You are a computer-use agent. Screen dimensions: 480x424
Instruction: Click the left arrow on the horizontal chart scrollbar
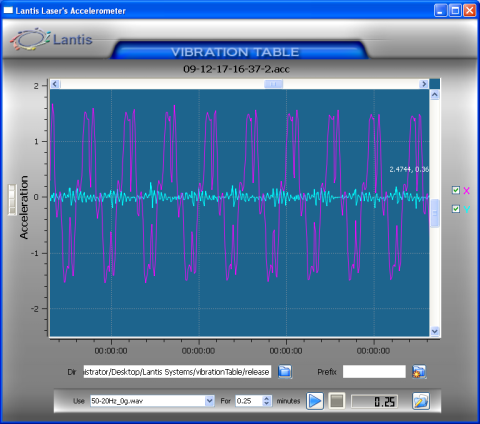coord(55,84)
